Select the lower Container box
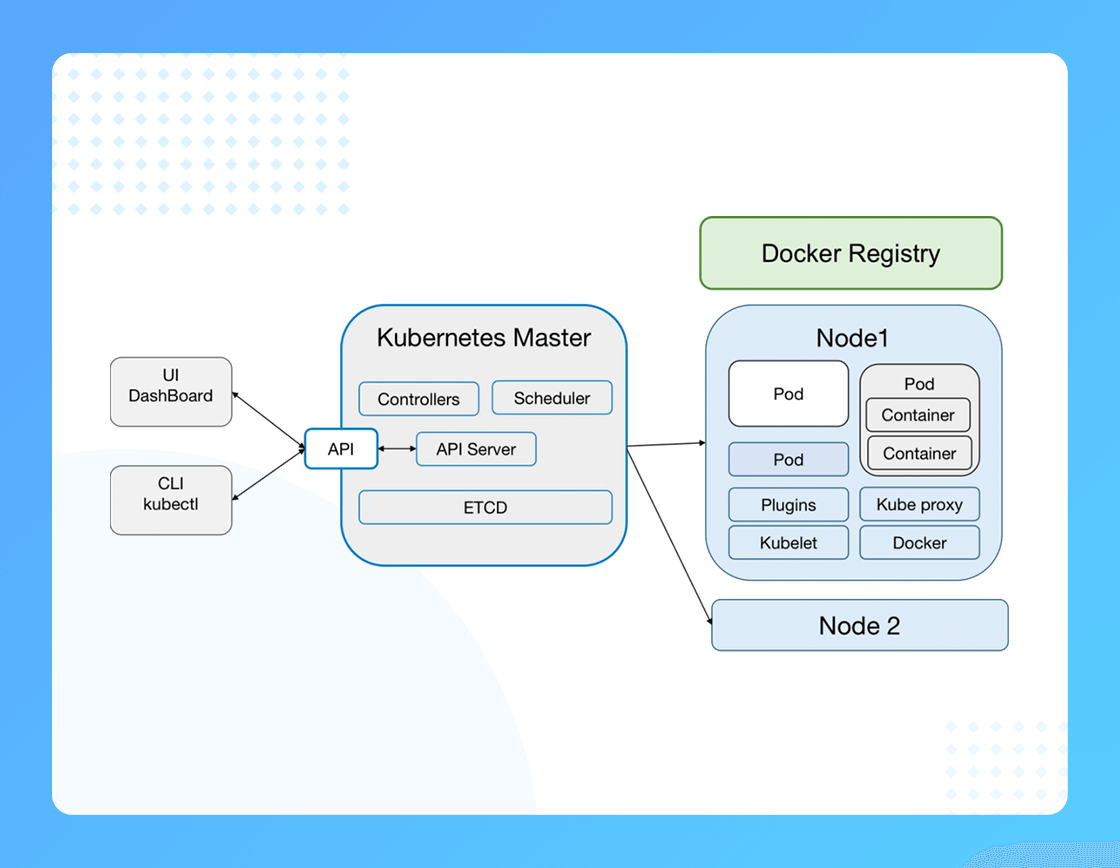This screenshot has height=868, width=1120. tap(919, 453)
